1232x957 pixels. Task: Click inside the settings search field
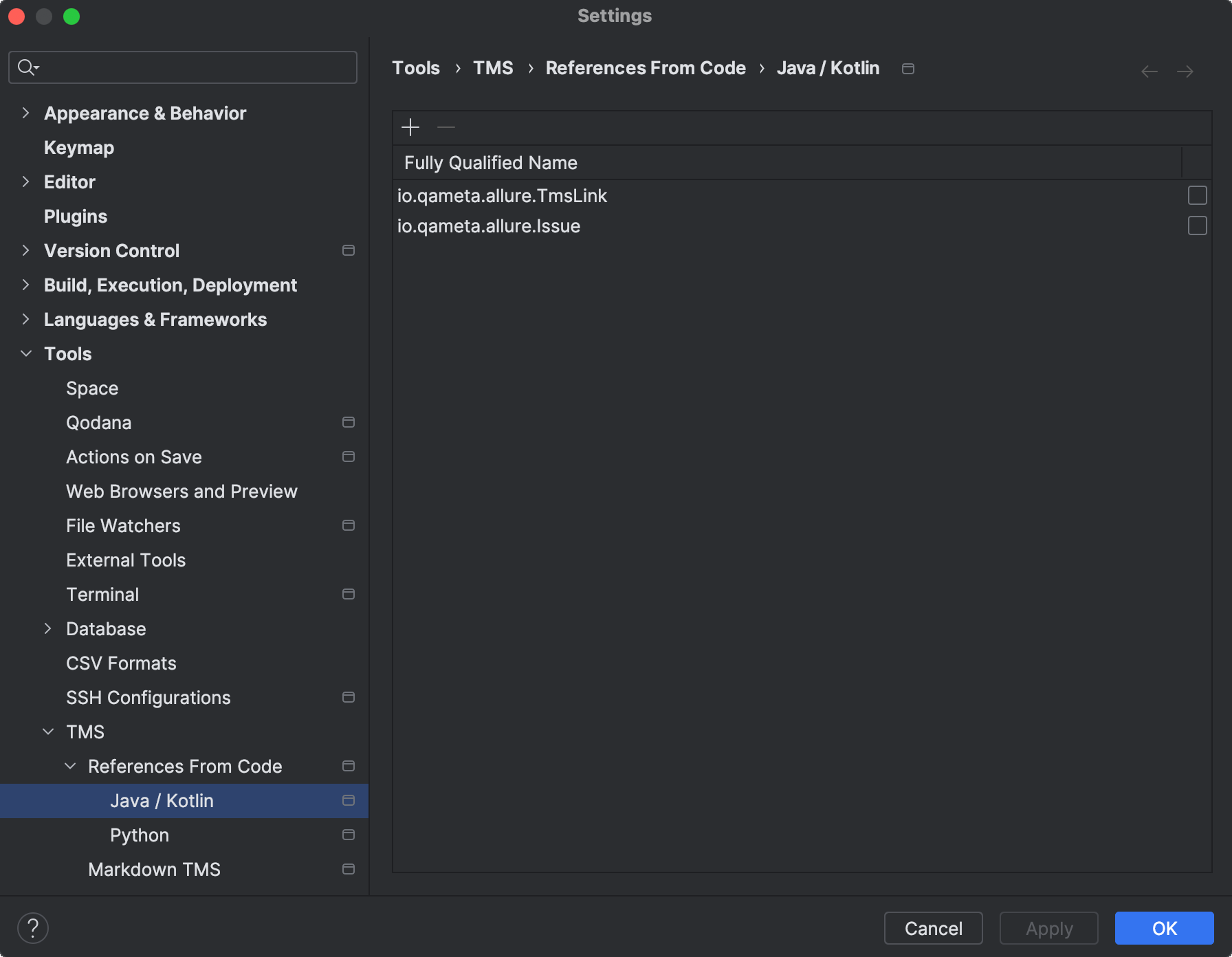point(182,67)
